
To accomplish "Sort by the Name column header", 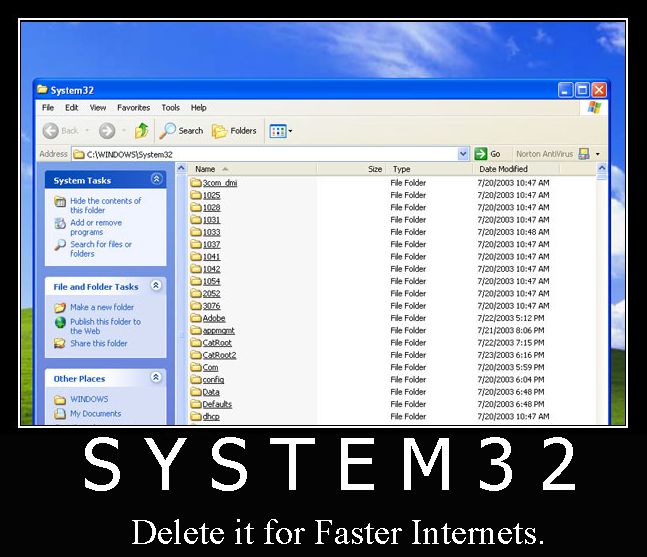I will (253, 169).
